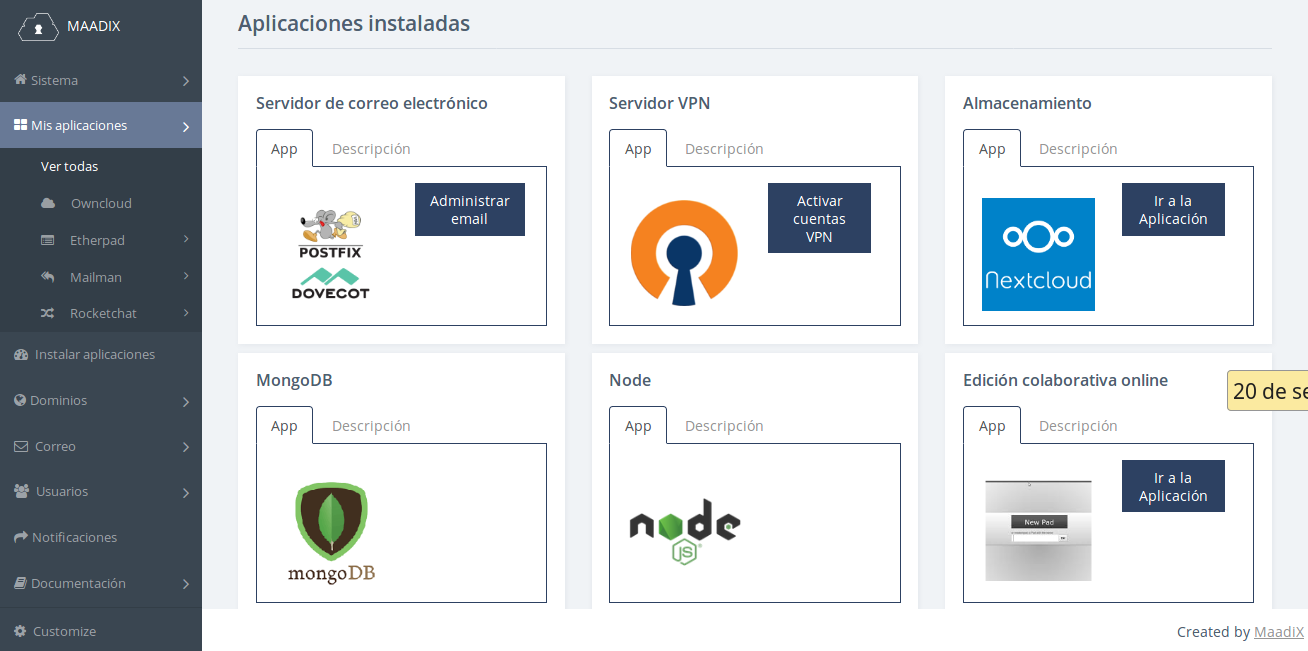Open the App tab under MongoDB

(x=284, y=425)
